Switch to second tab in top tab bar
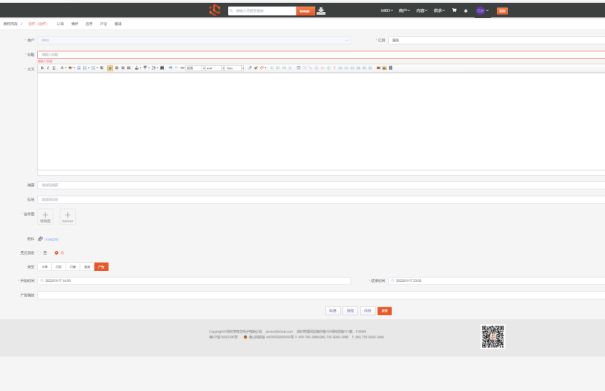 pyautogui.click(x=60, y=24)
